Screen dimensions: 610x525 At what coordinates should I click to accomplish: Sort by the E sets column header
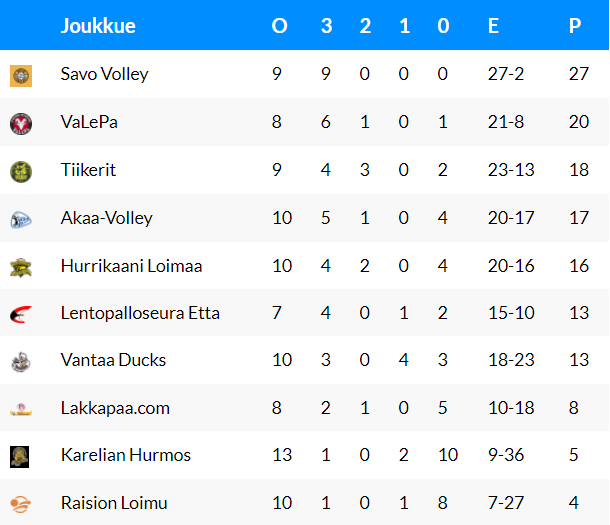[493, 26]
